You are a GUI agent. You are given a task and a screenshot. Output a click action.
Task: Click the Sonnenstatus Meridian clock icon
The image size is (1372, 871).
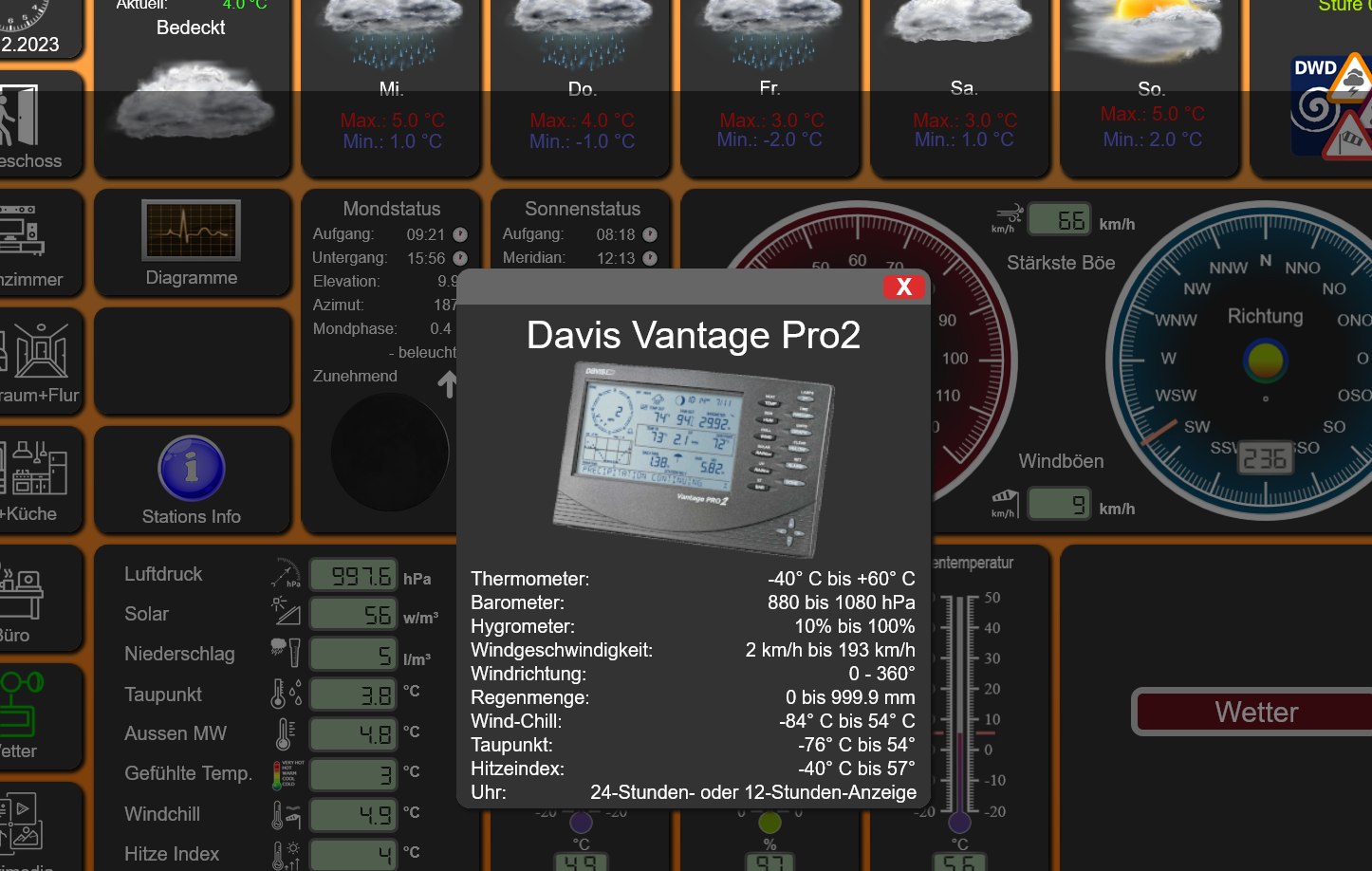[x=650, y=258]
